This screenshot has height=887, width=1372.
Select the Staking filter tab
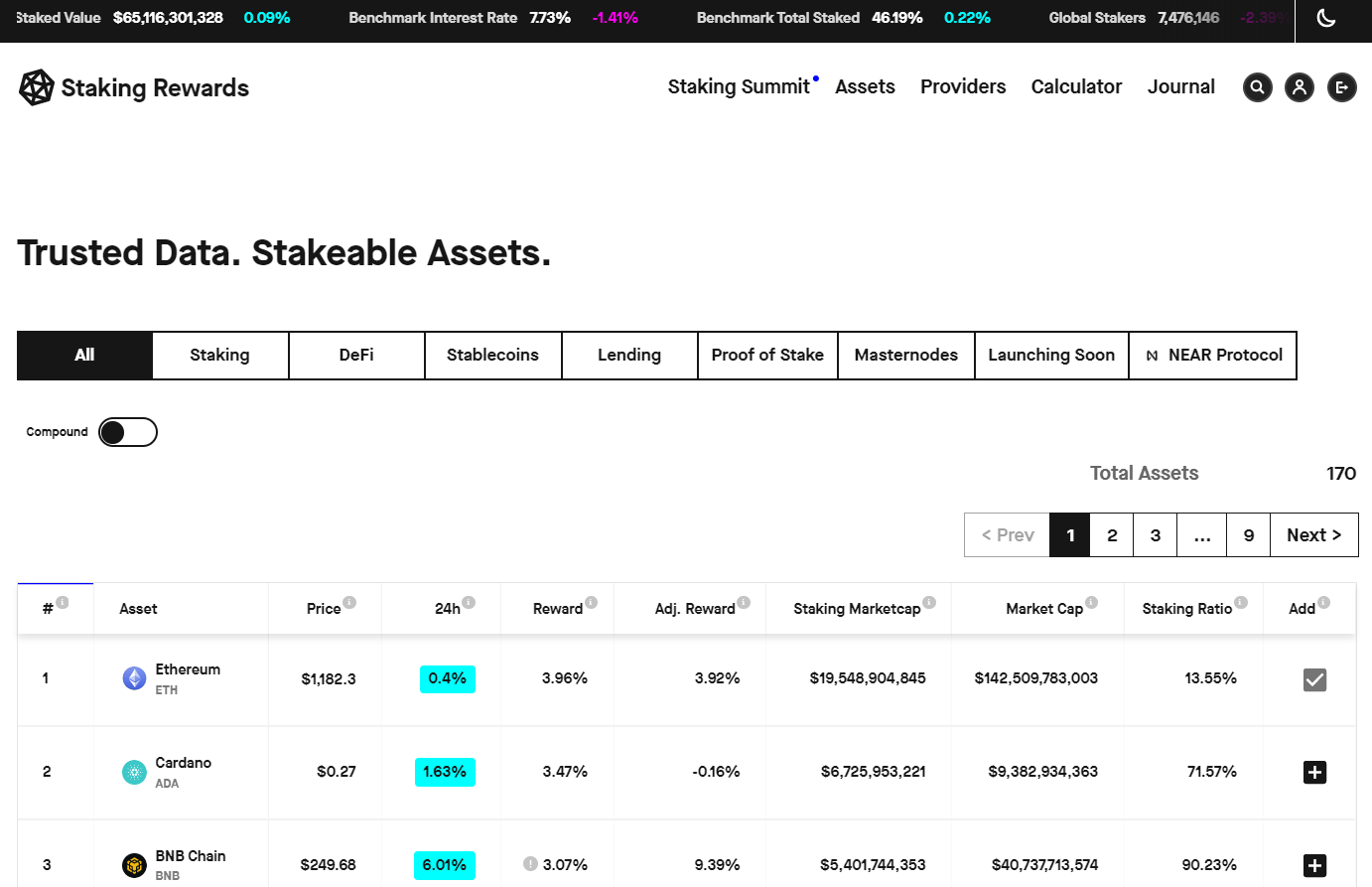click(220, 356)
